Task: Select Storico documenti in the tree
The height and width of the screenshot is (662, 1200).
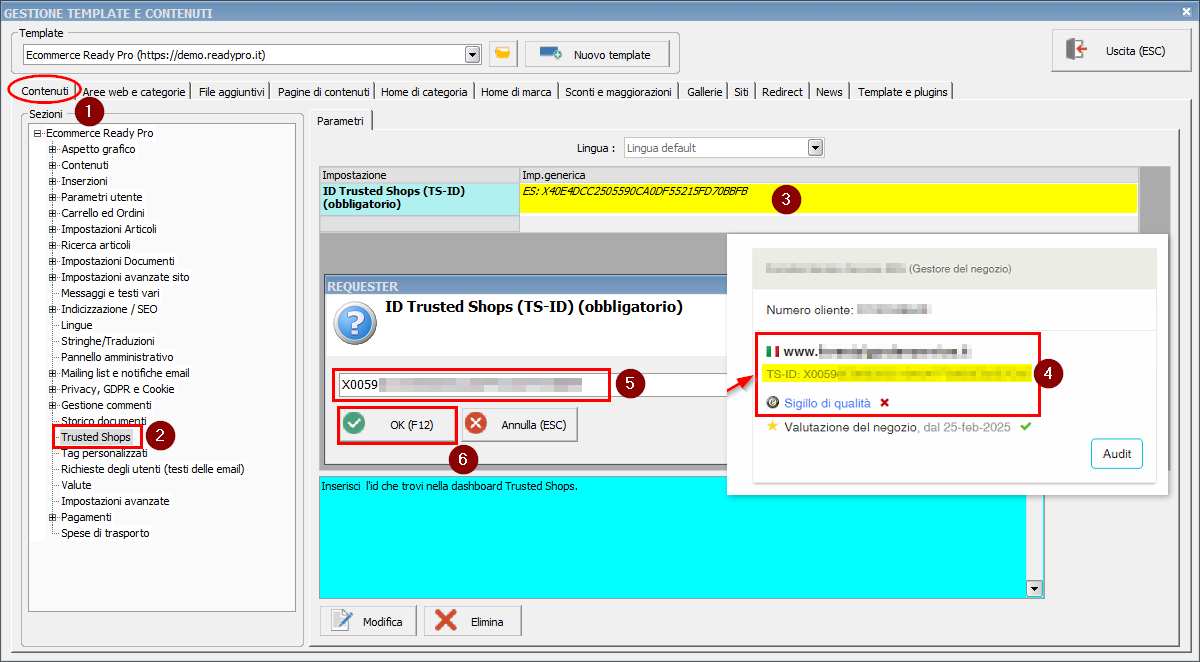Action: 104,421
